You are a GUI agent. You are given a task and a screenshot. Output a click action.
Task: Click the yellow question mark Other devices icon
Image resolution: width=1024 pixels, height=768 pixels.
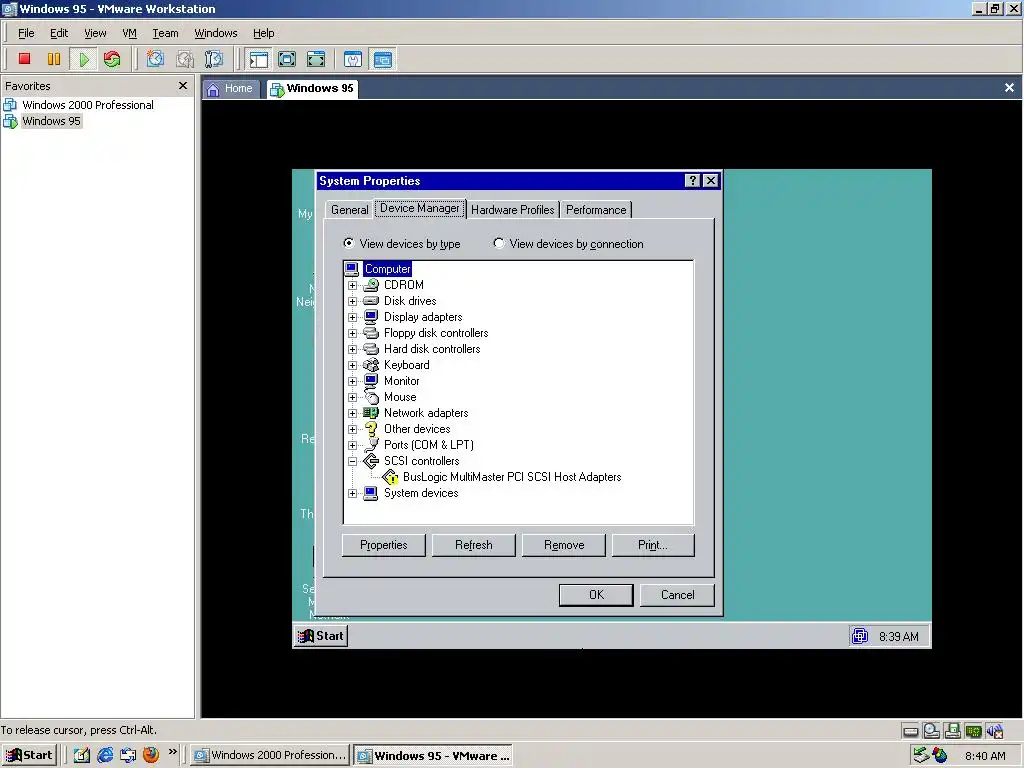point(371,429)
